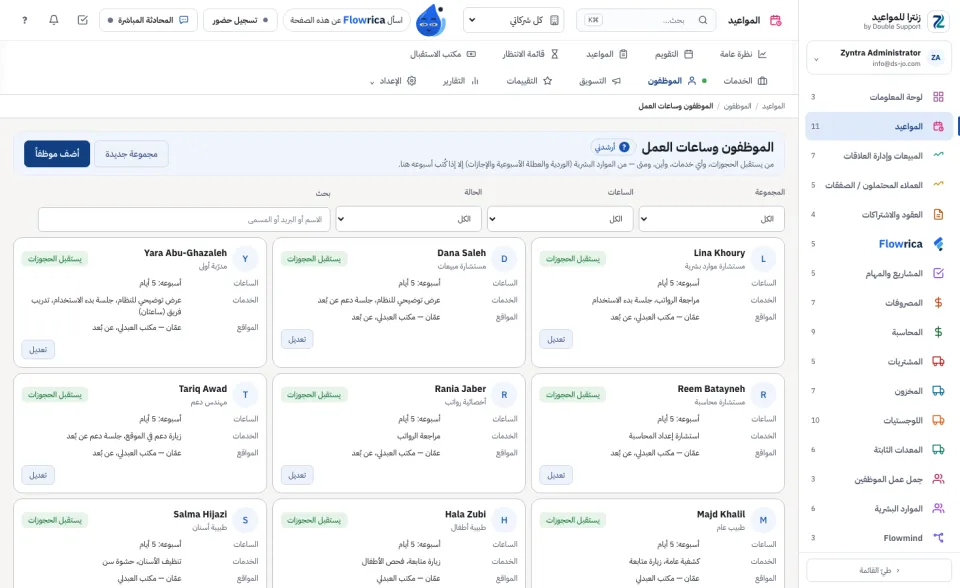Click the Flowmind sidebar icon
Image resolution: width=960 pixels, height=588 pixels.
click(x=938, y=538)
